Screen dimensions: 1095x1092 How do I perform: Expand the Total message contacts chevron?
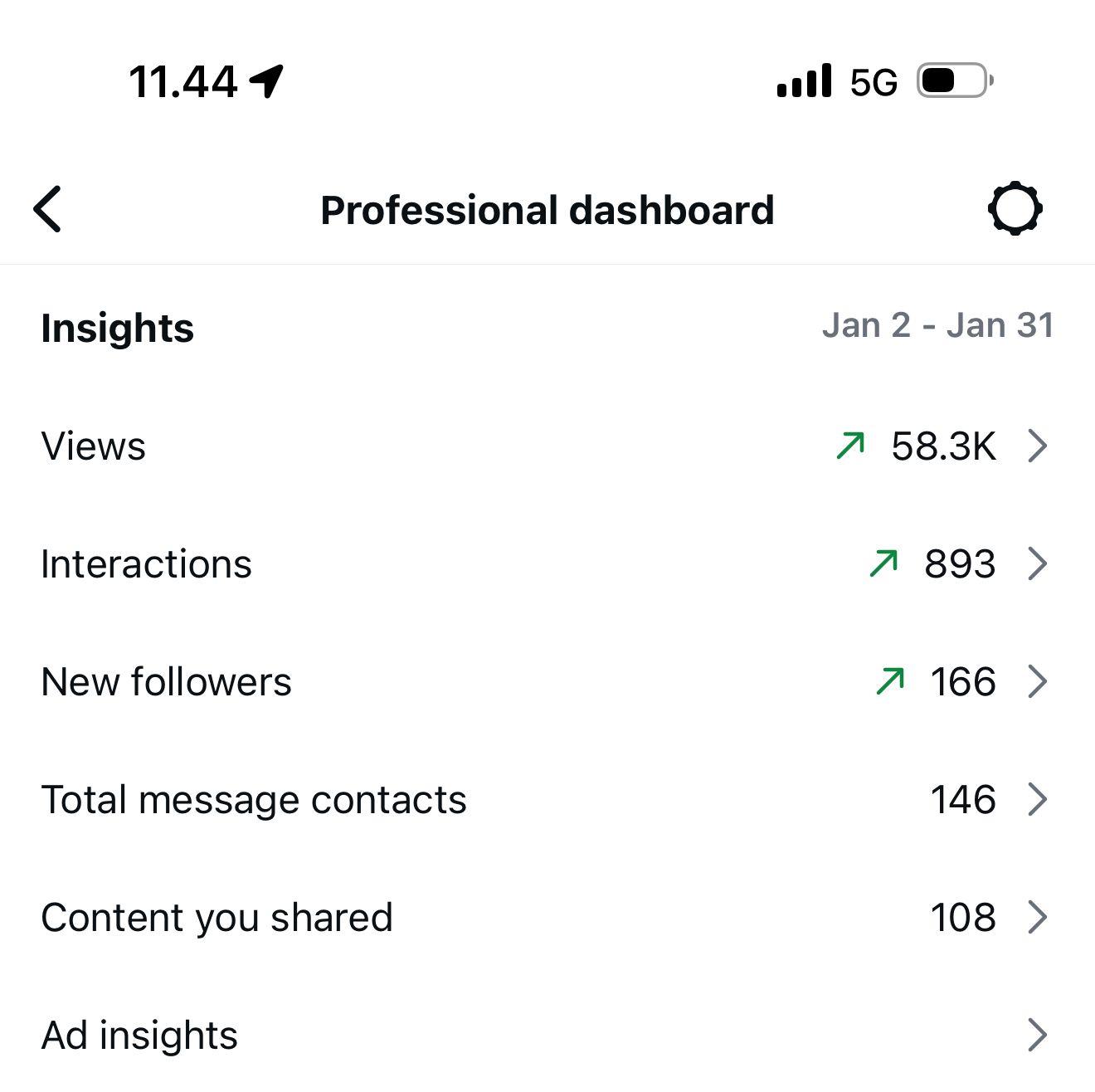click(1037, 799)
